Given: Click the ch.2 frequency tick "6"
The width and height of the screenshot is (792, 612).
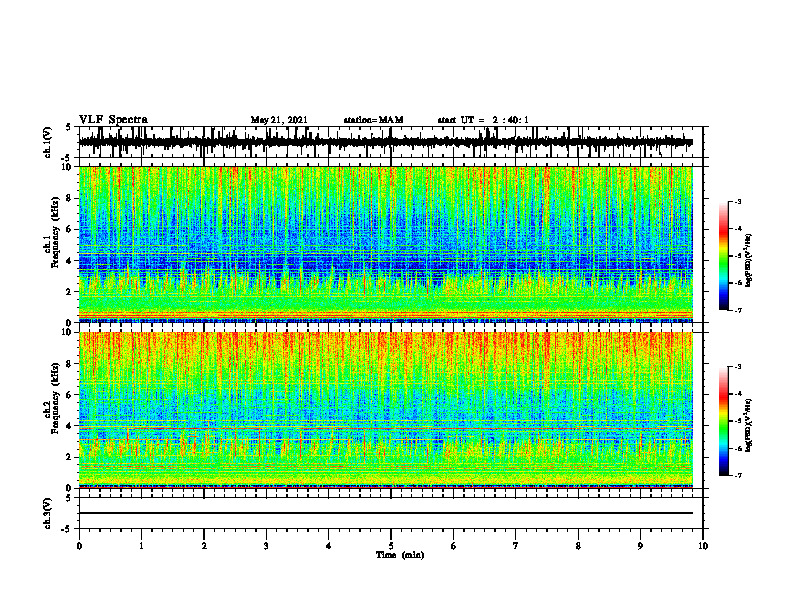Looking at the screenshot, I should tap(70, 395).
